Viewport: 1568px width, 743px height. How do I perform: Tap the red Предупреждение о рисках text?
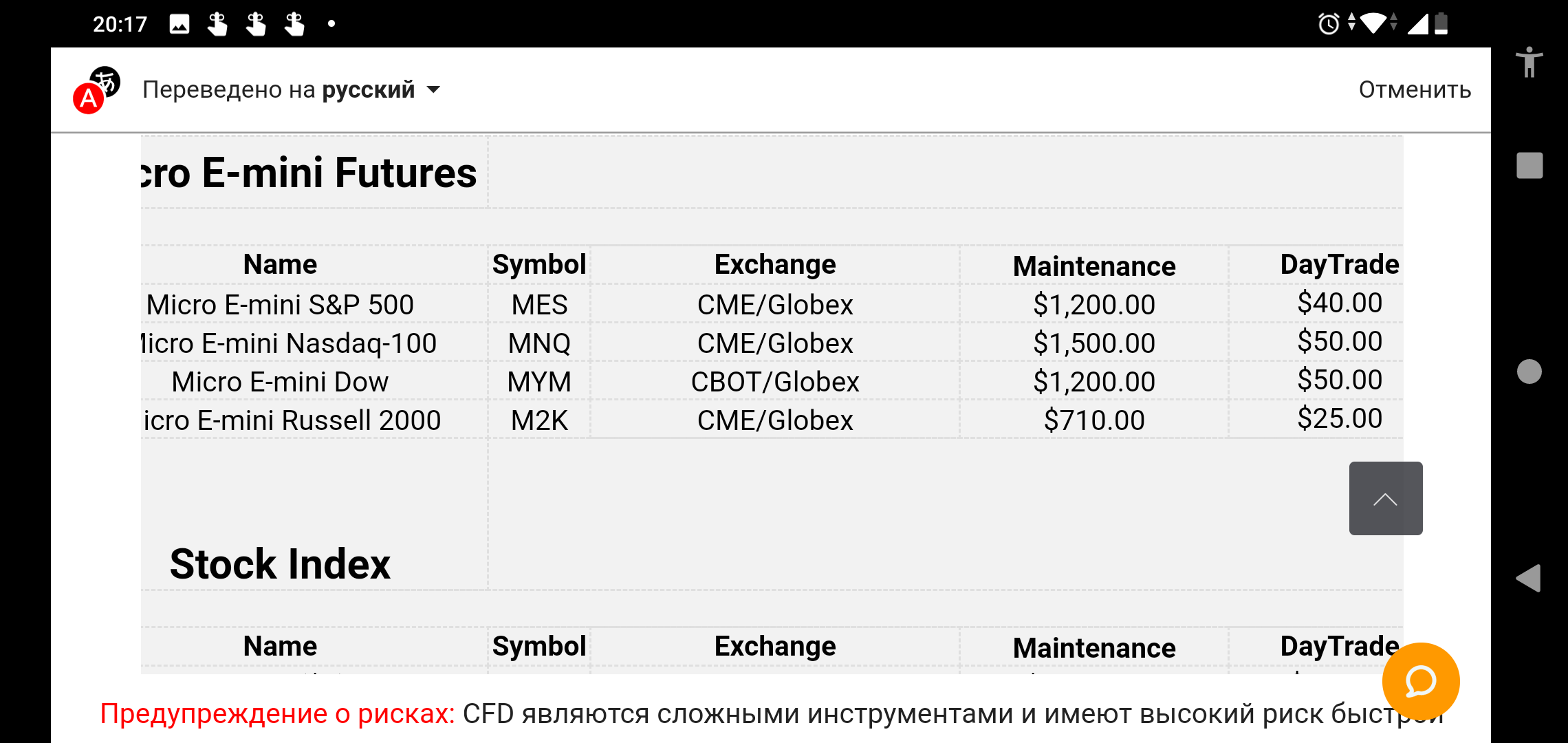click(x=277, y=713)
